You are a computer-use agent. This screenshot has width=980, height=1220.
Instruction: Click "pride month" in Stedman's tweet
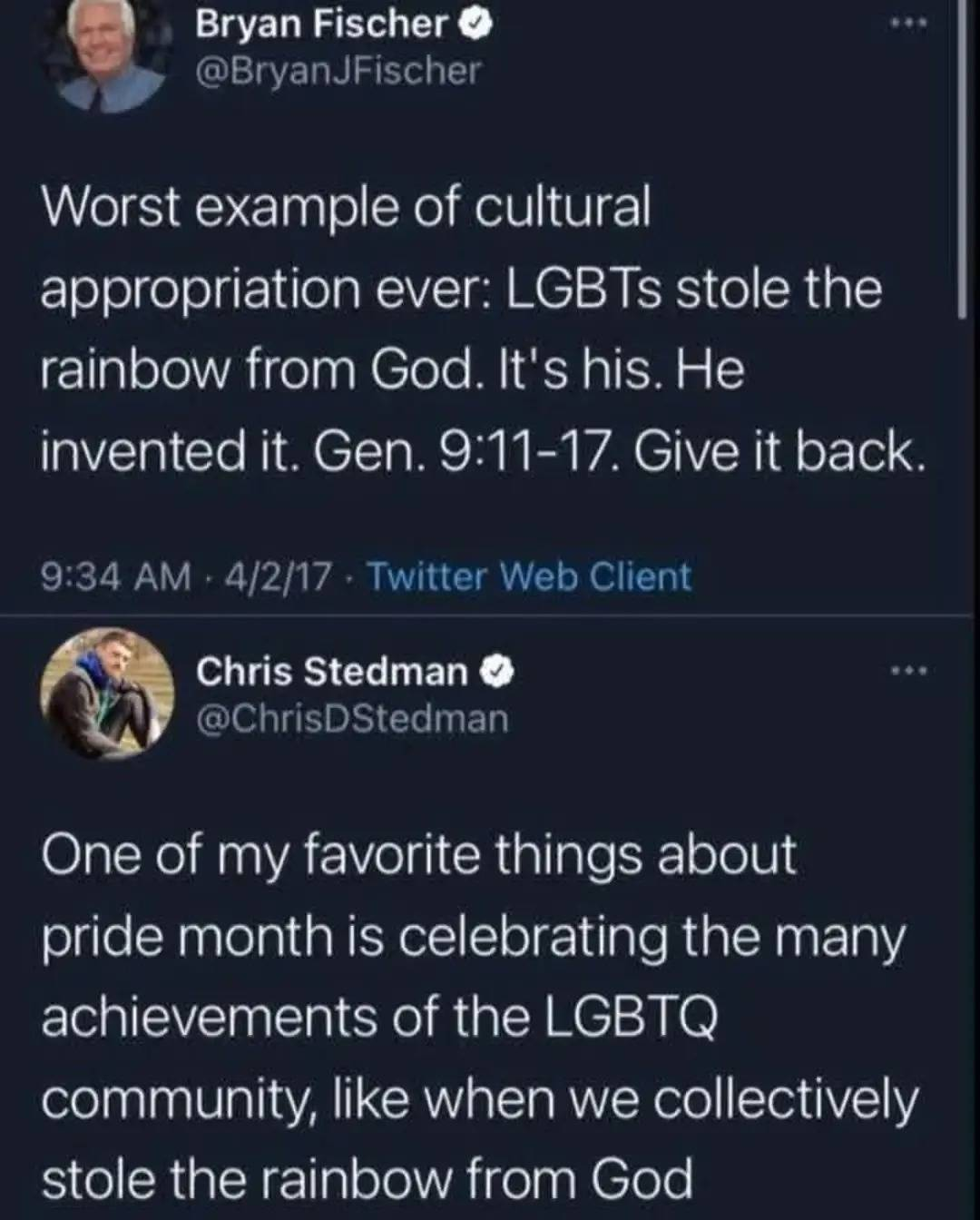coord(188,936)
